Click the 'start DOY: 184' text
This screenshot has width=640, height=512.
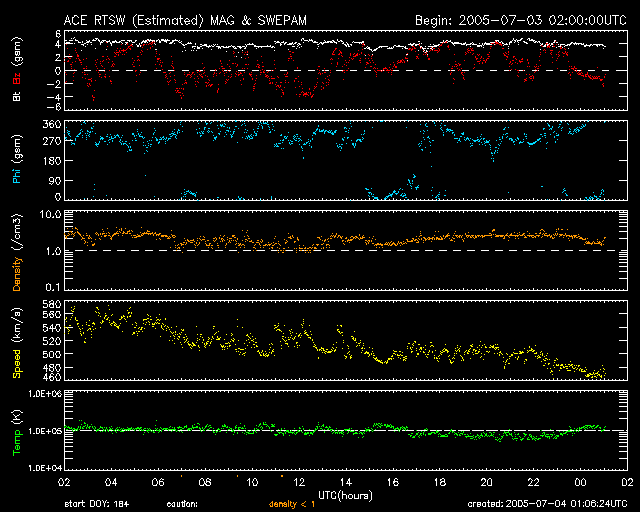(x=95, y=505)
